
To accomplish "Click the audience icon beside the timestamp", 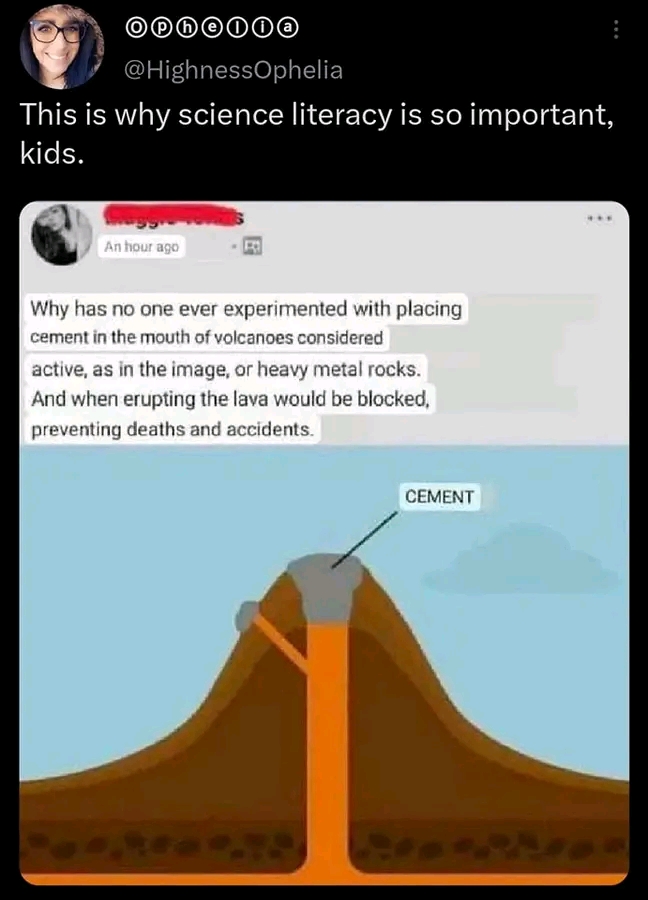I will (x=253, y=247).
